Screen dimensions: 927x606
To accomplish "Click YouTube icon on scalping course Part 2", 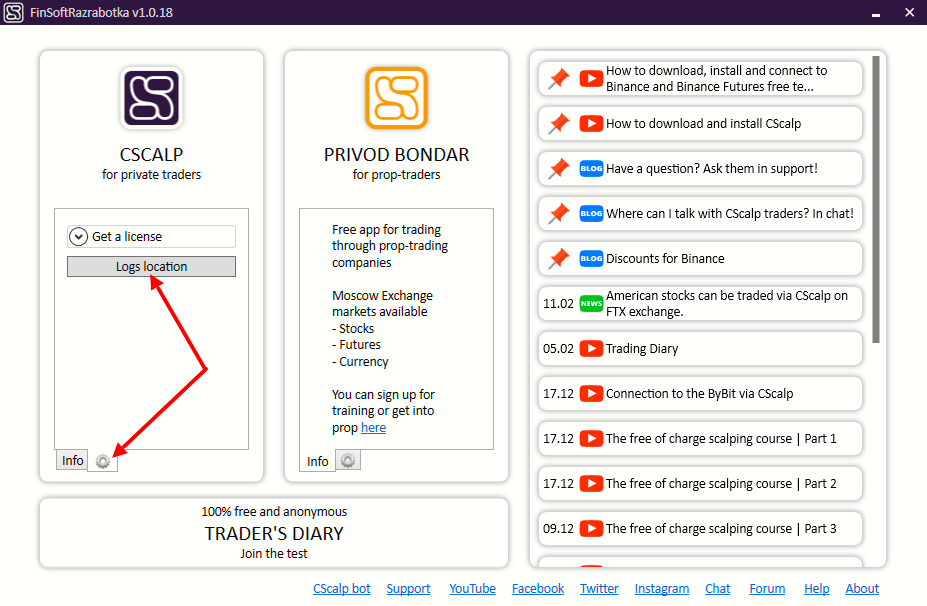I will [x=591, y=483].
